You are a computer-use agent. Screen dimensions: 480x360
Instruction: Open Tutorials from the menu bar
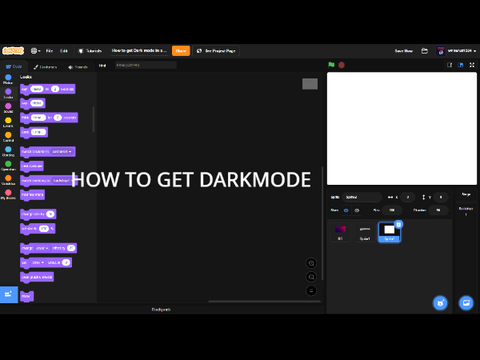point(90,51)
